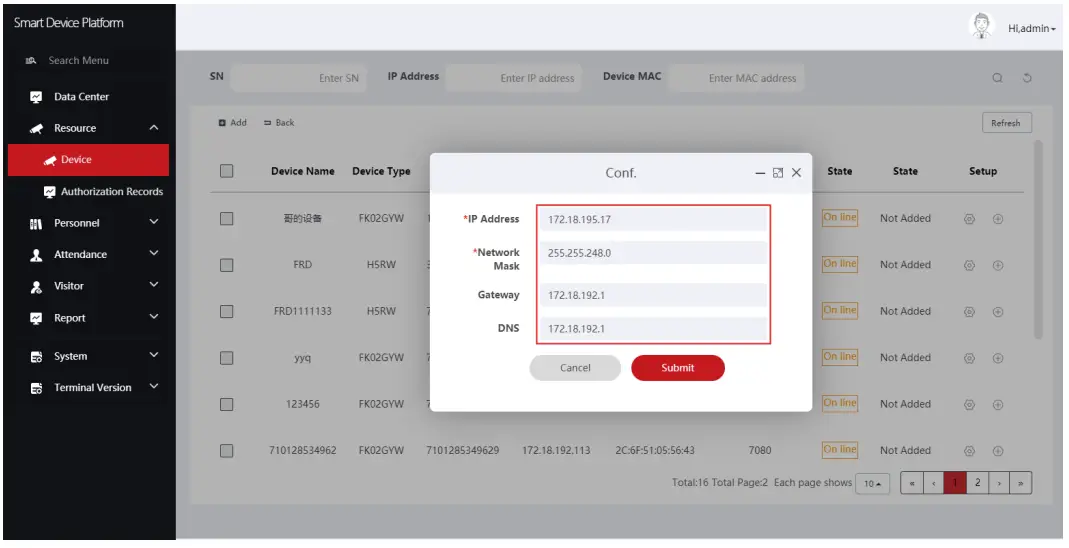Expand the Terminal Version menu chevron
The height and width of the screenshot is (548, 1069).
click(154, 386)
